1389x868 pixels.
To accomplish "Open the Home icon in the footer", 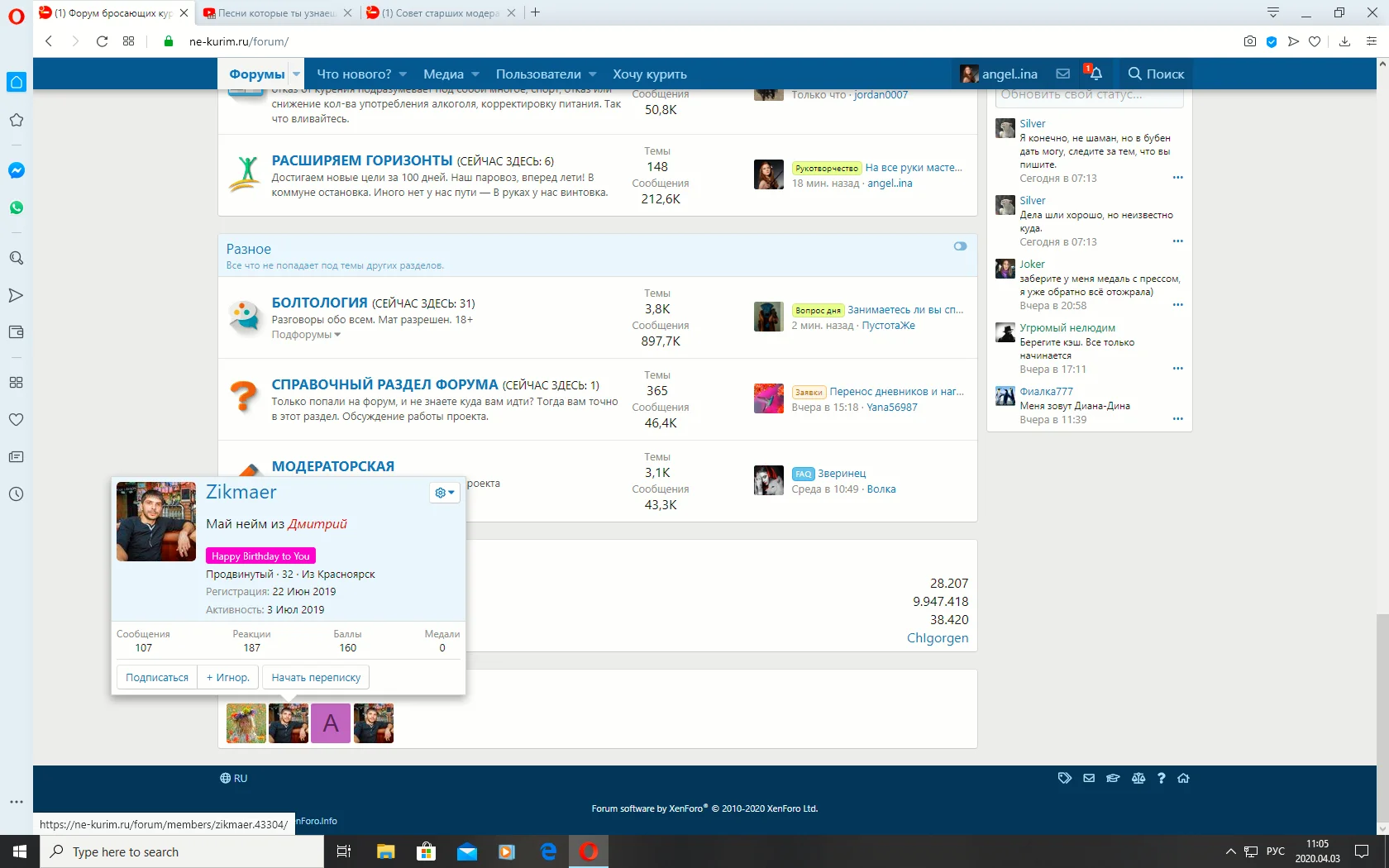I will [x=1185, y=778].
